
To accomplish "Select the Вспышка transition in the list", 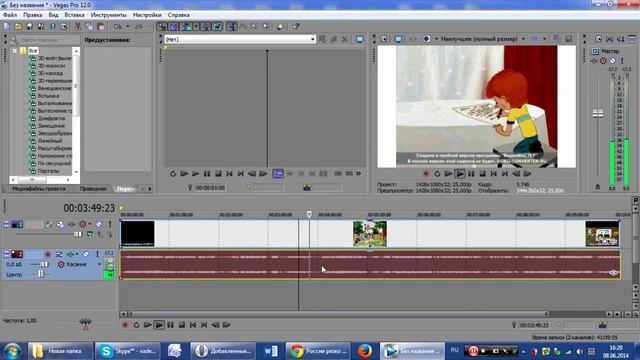I will coord(49,96).
